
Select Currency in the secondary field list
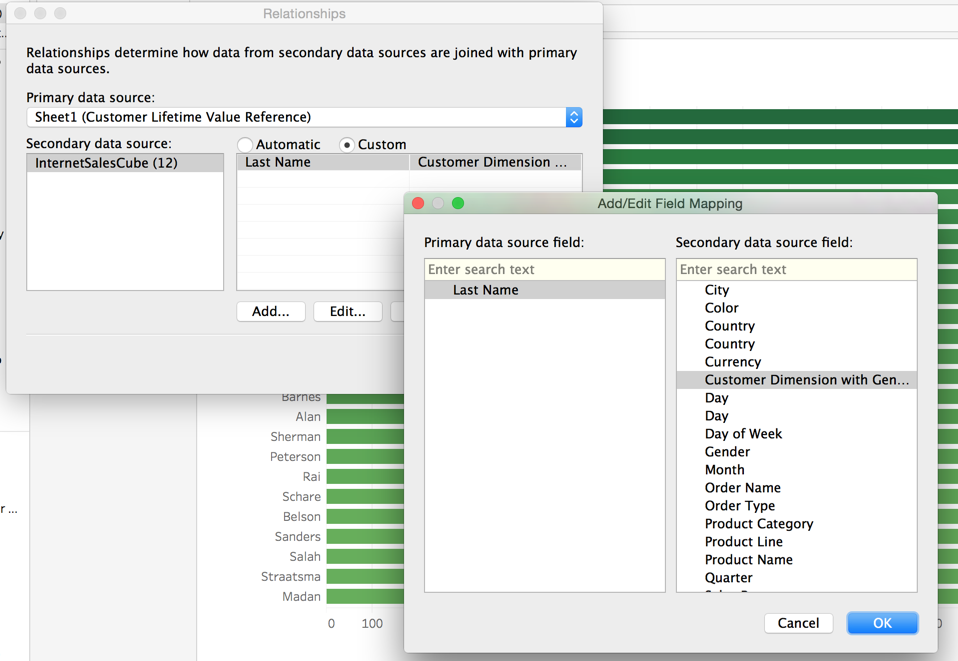coord(797,362)
